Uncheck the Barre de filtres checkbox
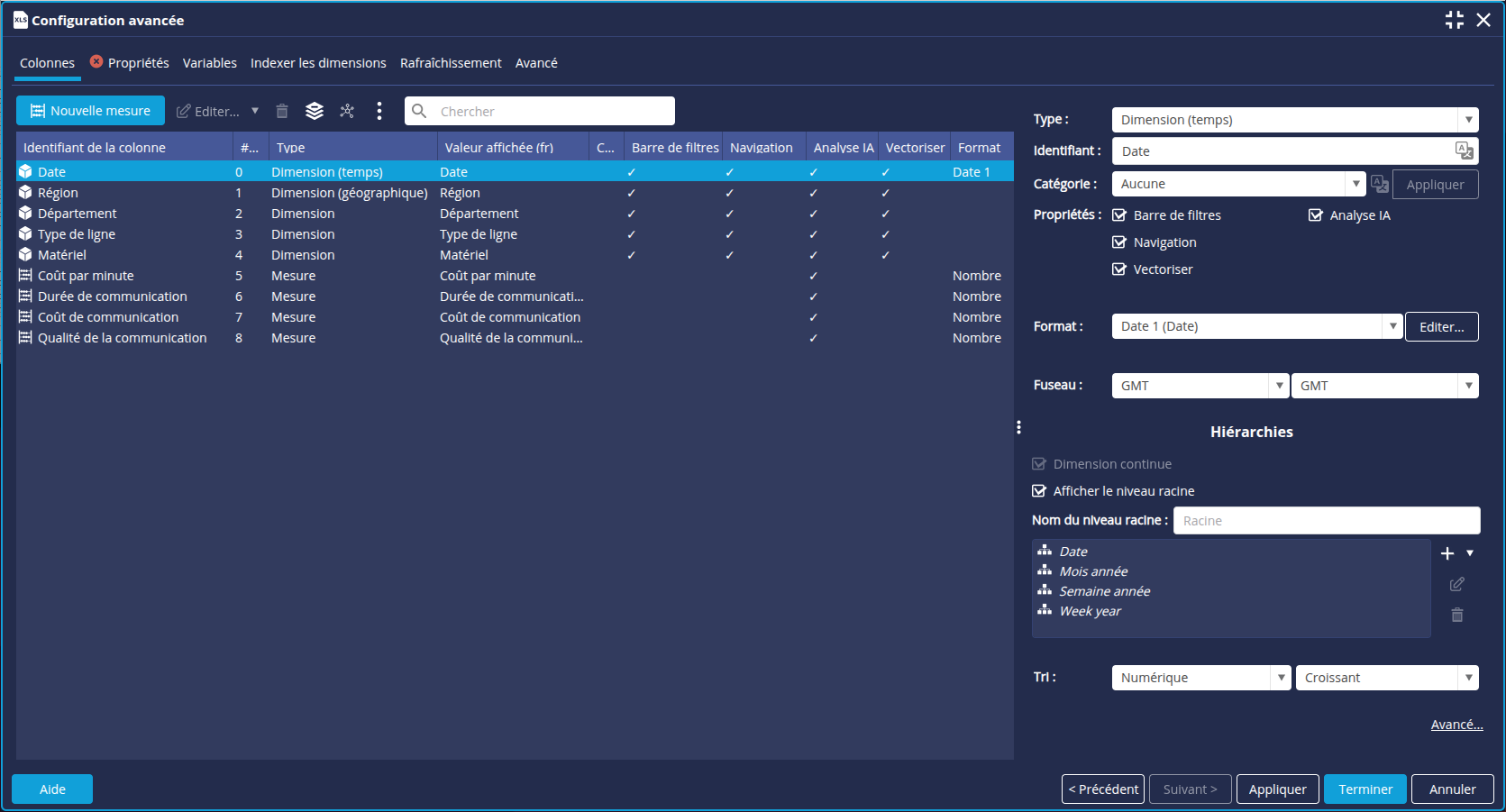Viewport: 1506px width, 812px height. (x=1119, y=215)
